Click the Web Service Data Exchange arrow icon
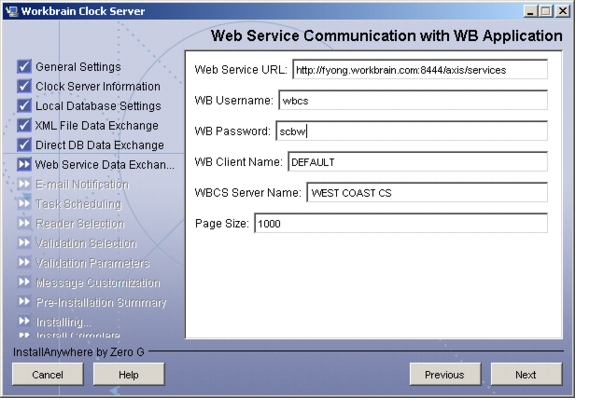591x415 pixels. click(24, 164)
